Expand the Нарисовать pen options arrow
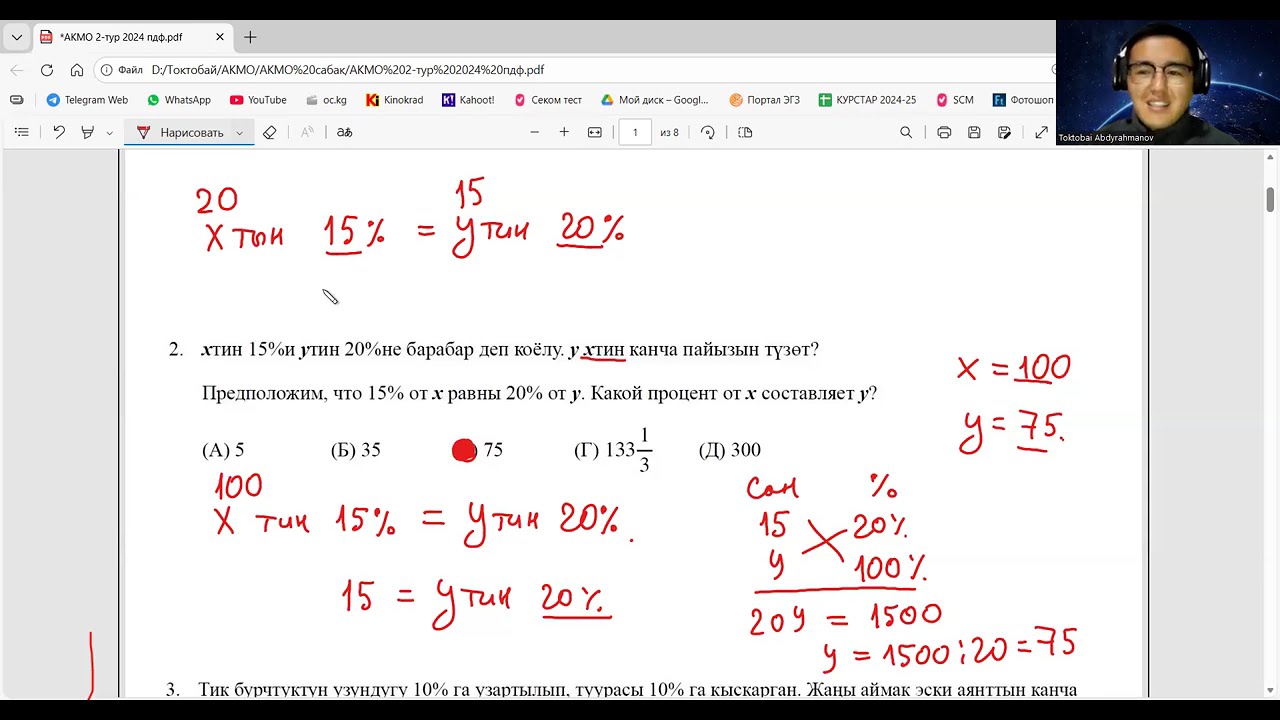 [x=240, y=132]
